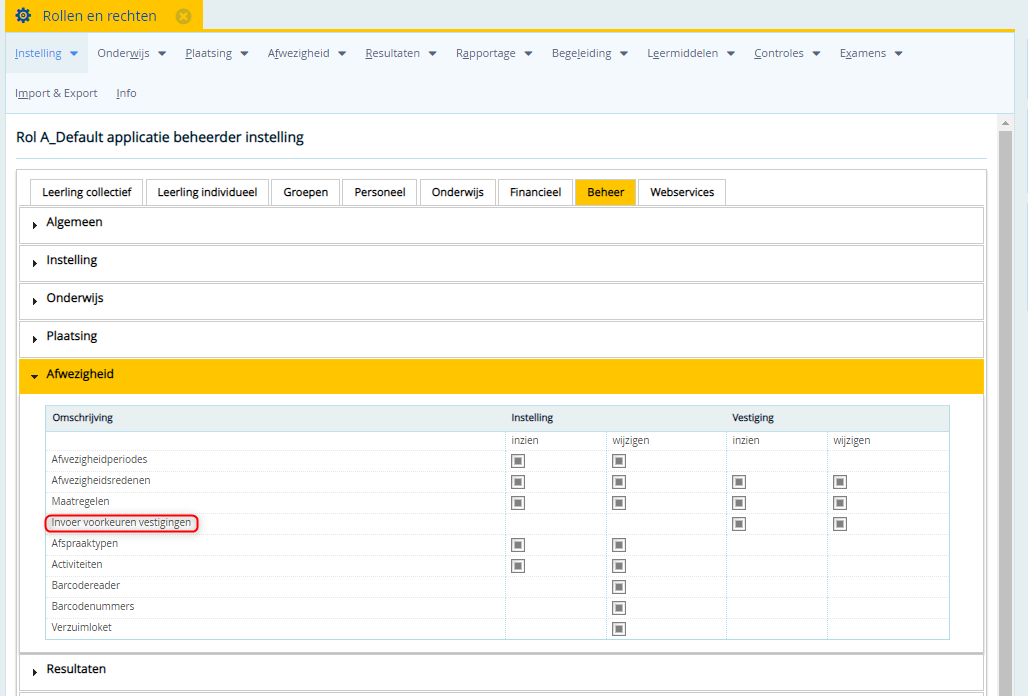Open the Rapportage menu
Screen dimensions: 1028x696
coord(494,53)
